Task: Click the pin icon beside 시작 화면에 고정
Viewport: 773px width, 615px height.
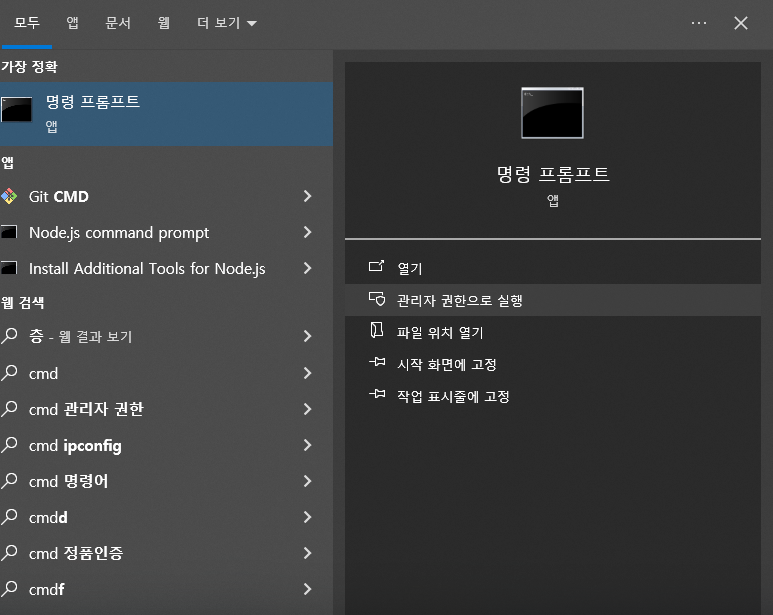Action: tap(377, 362)
